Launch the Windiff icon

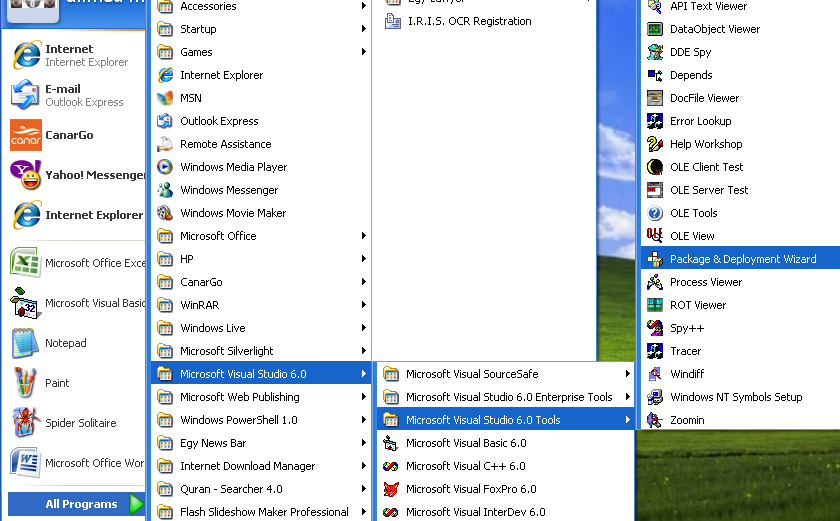pos(655,374)
